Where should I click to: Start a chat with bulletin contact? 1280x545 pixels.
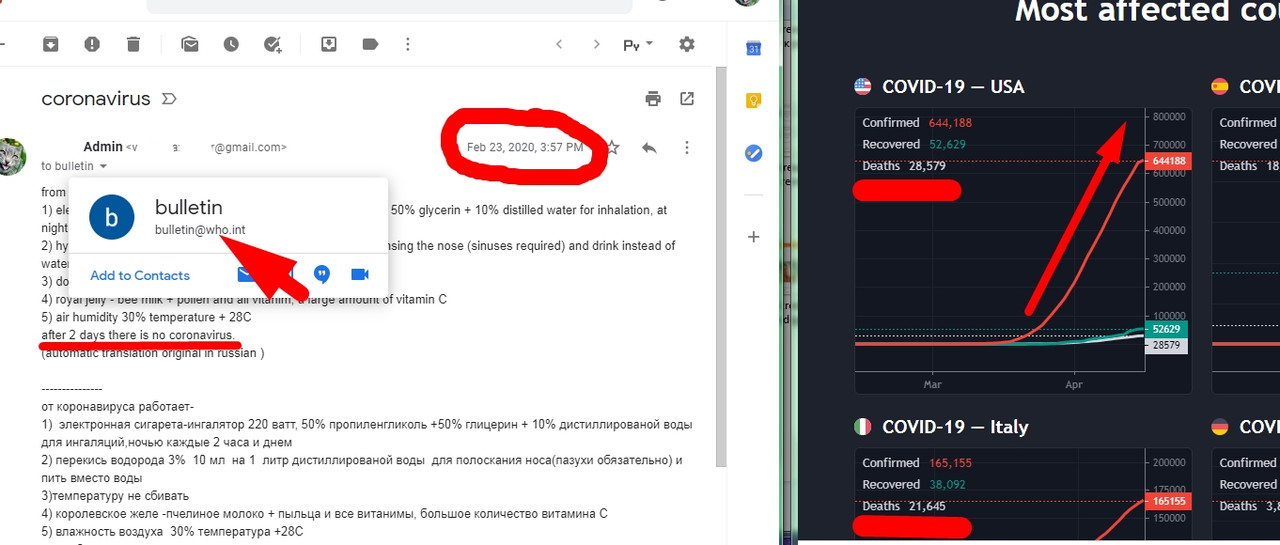[322, 274]
